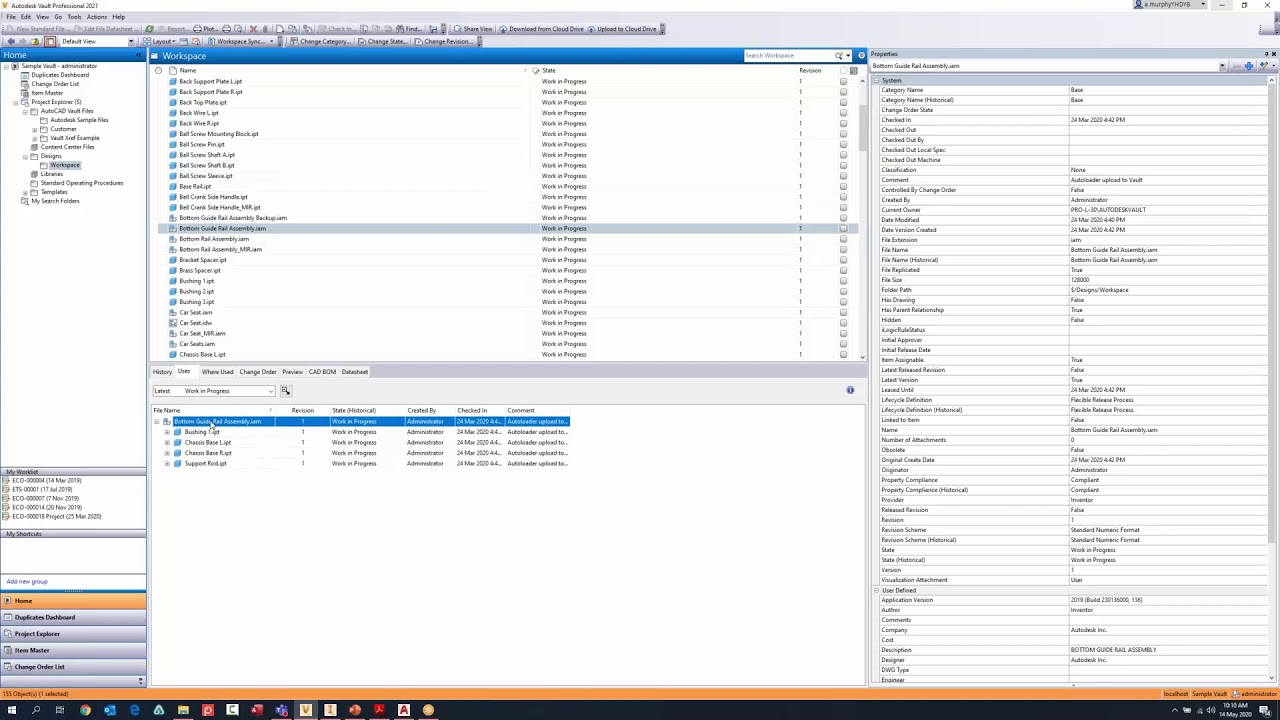Viewport: 1280px width, 720px height.
Task: Expand the Customer folder node
Action: pos(34,129)
